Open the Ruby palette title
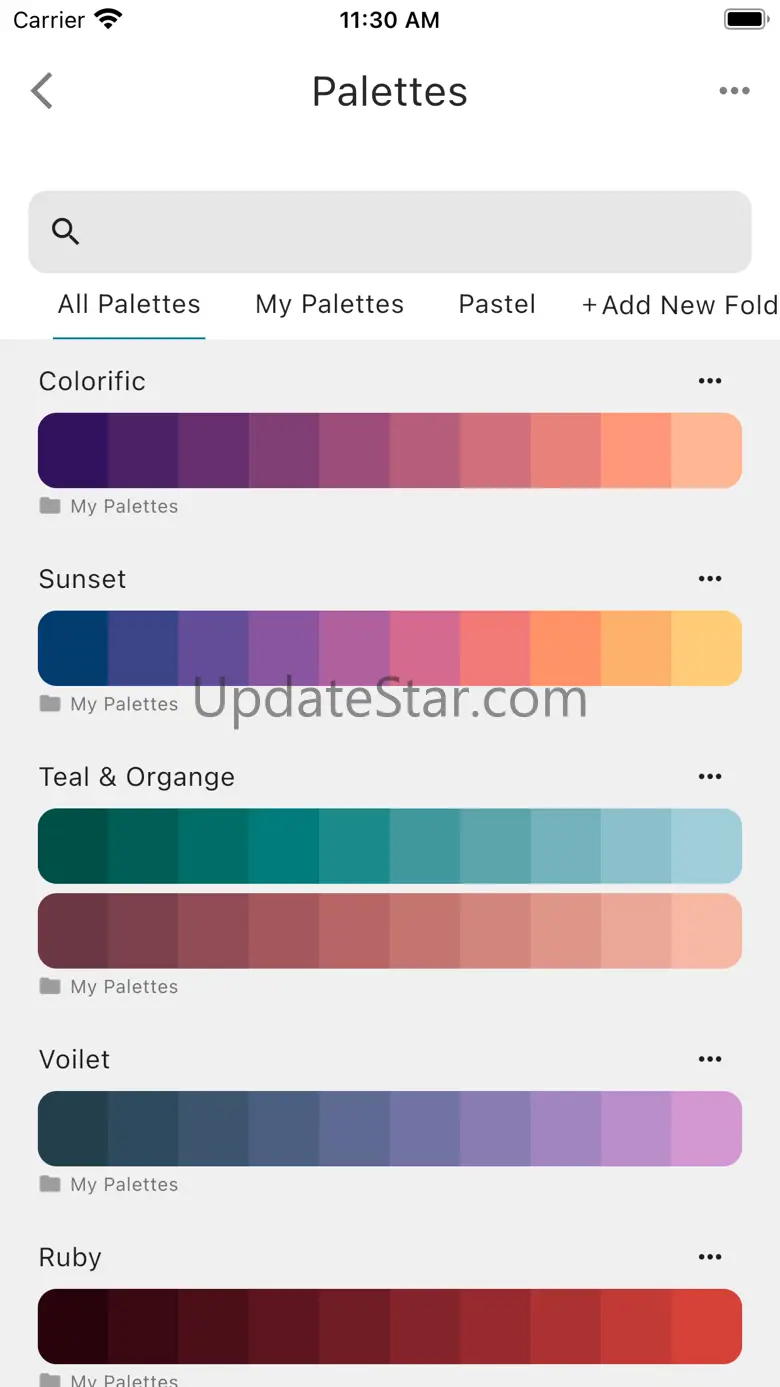Screen dimensions: 780x1387 70,1257
